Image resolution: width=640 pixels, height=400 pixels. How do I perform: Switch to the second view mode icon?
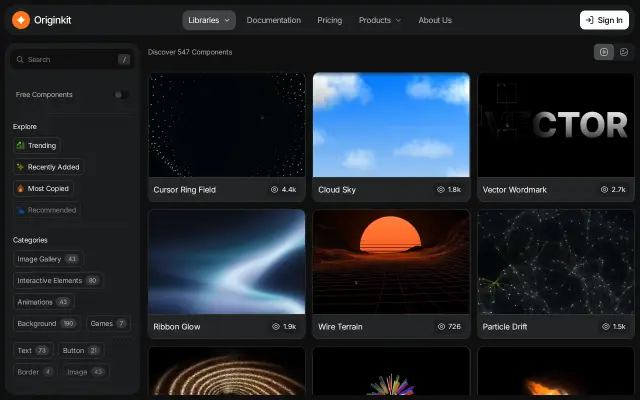[x=624, y=52]
